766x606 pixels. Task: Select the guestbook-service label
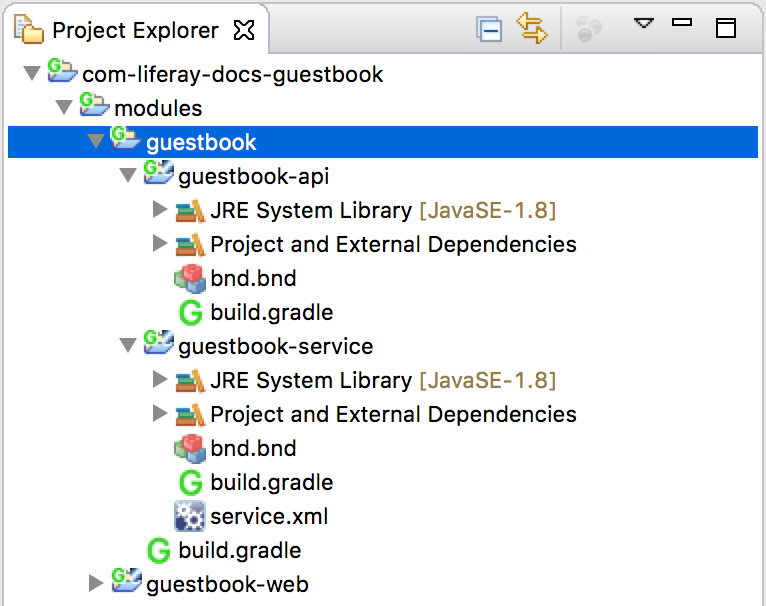click(276, 346)
